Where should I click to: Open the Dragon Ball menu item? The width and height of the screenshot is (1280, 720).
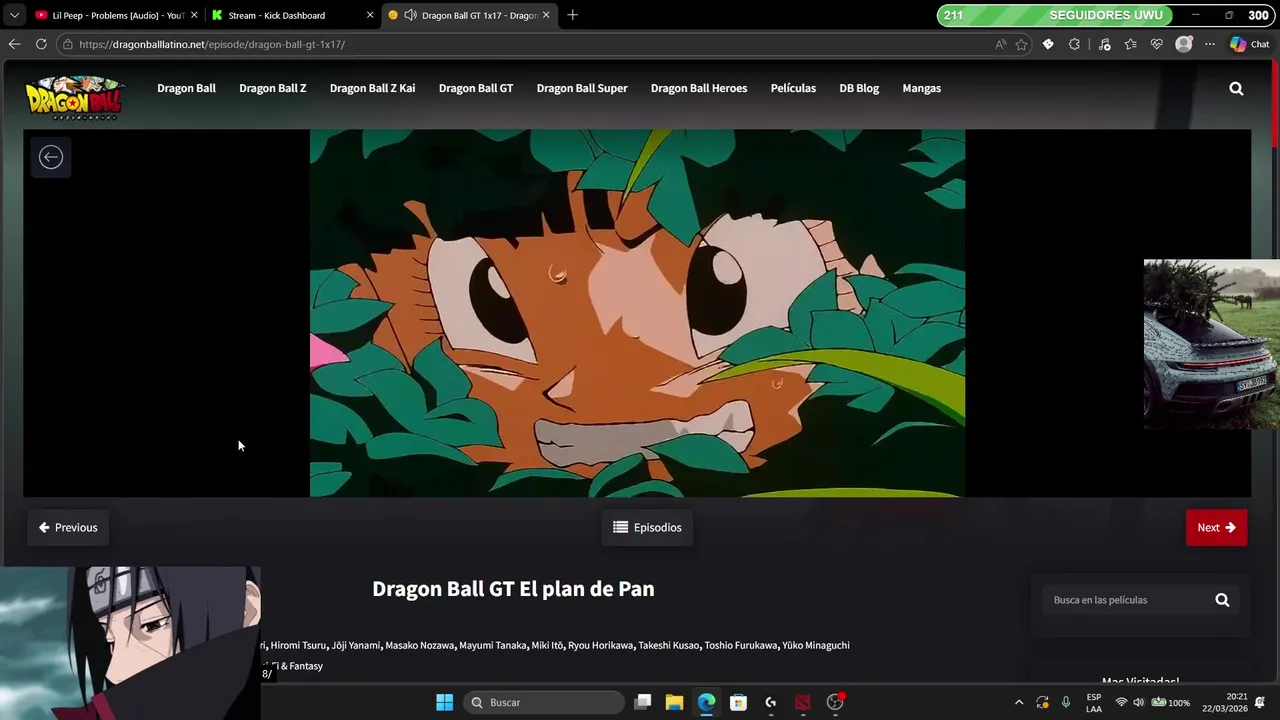[186, 88]
